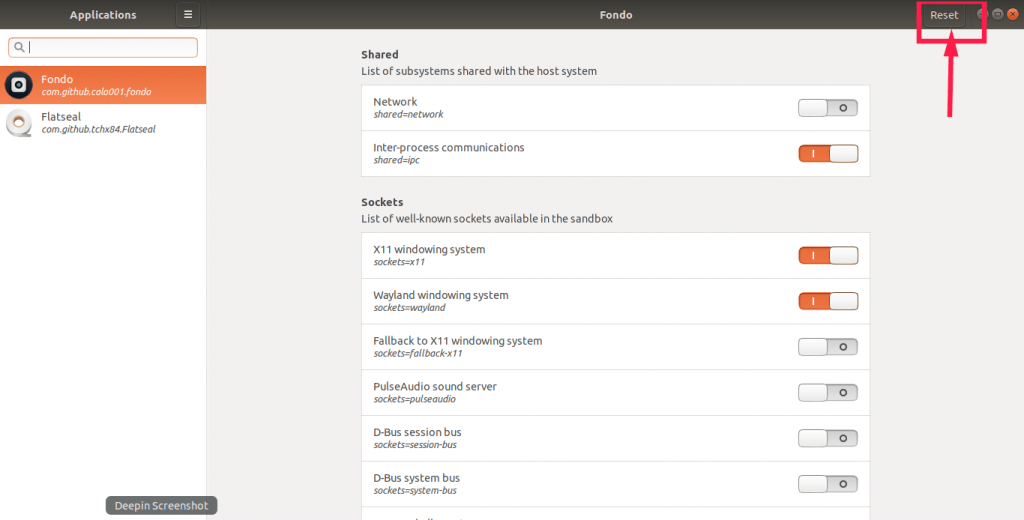Click the sockets=fallback-x11 label
Screen dimensions: 1024x520
[x=418, y=353]
